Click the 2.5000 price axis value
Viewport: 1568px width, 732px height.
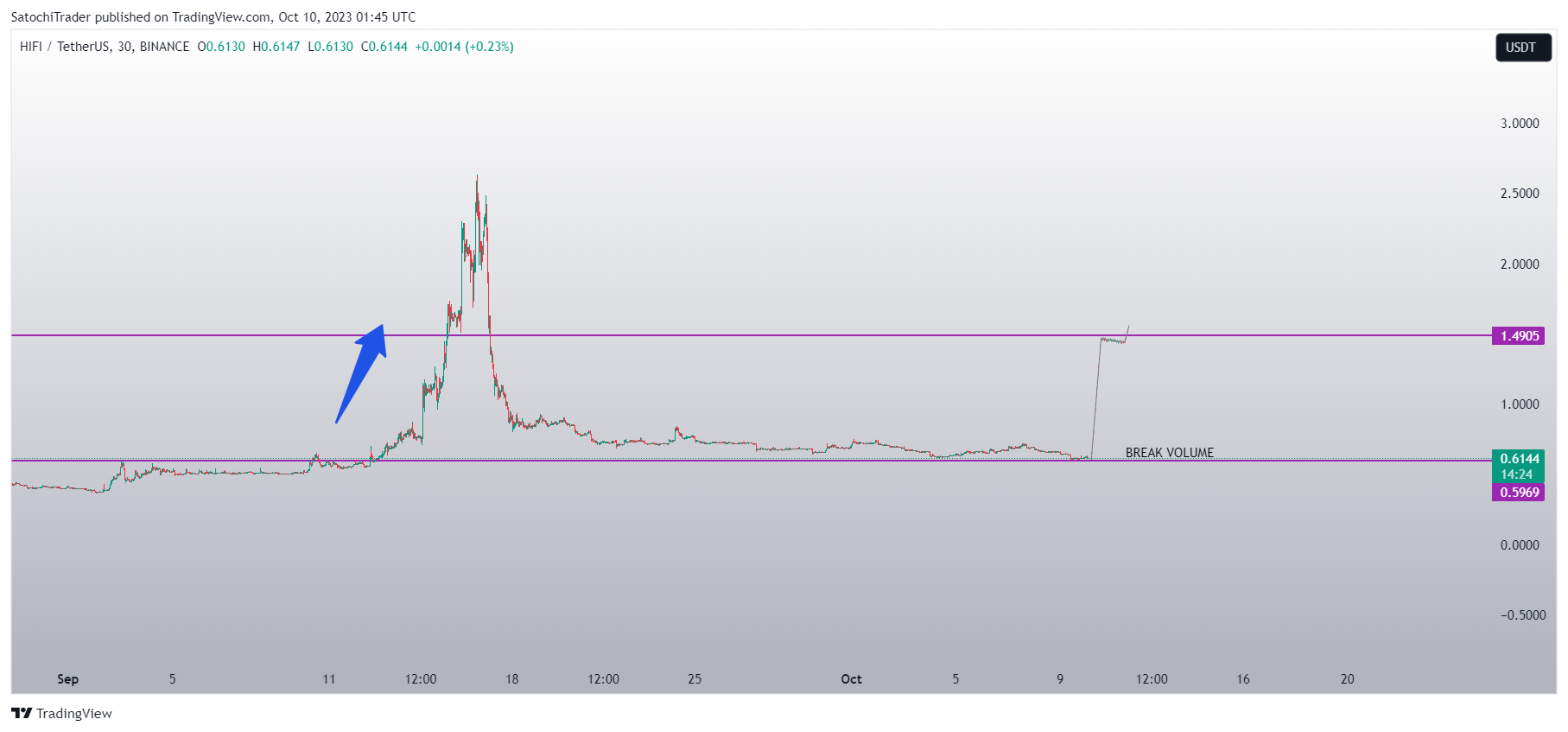1520,194
